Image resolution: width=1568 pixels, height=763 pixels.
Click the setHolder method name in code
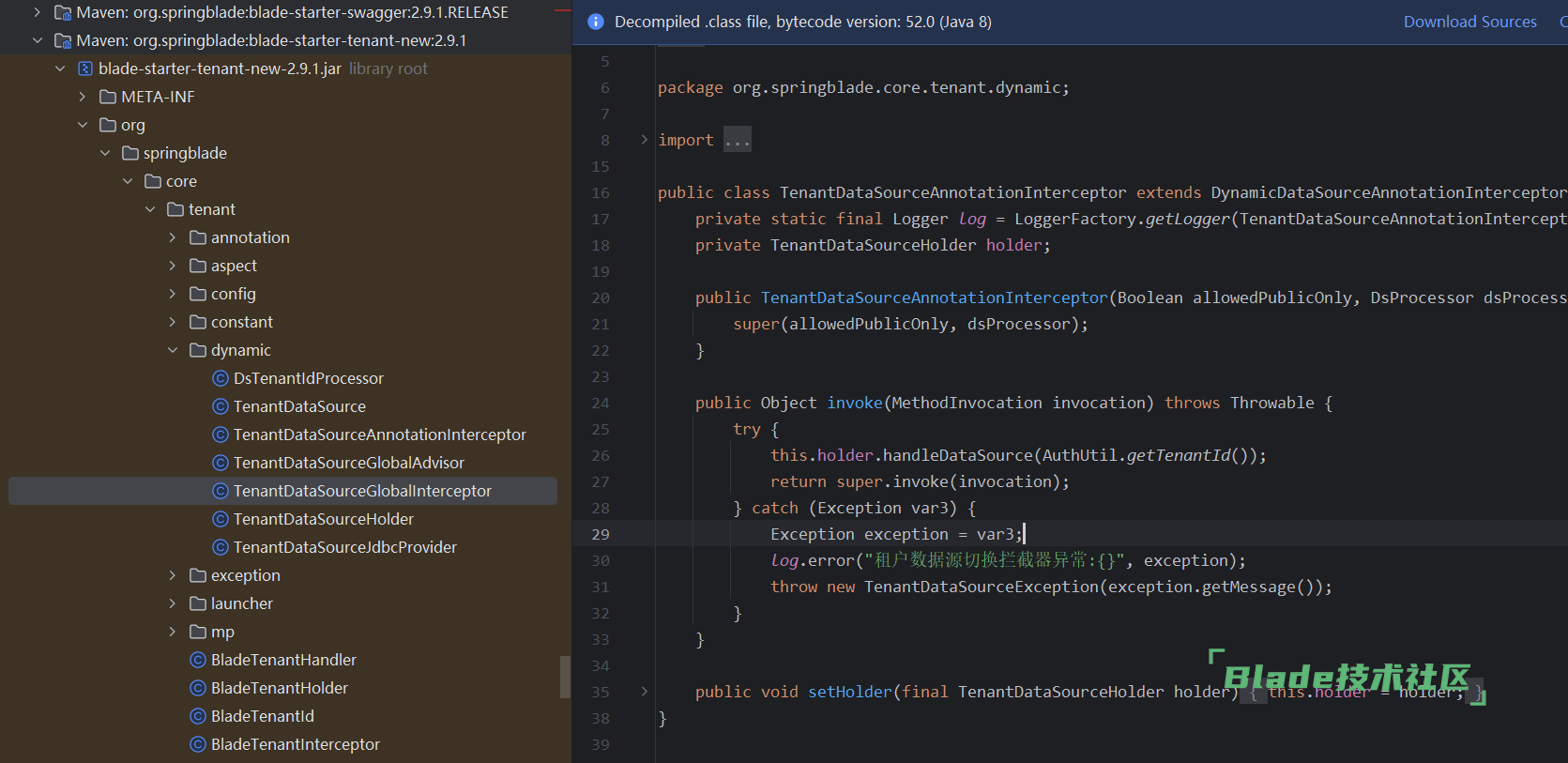pyautogui.click(x=849, y=692)
